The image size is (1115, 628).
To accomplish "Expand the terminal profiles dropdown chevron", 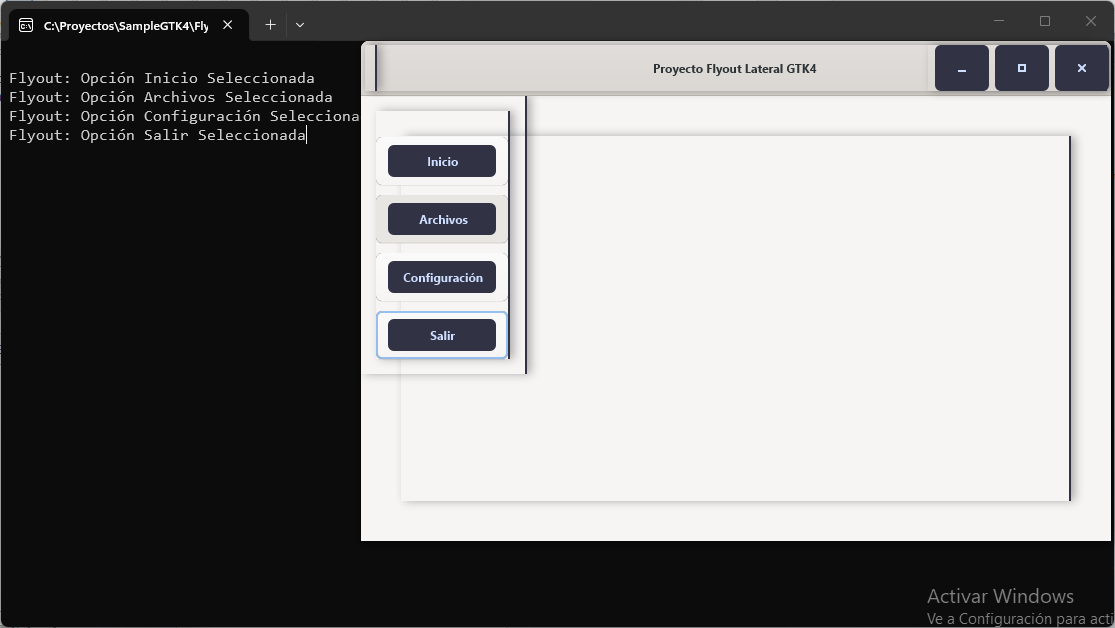I will coord(300,25).
